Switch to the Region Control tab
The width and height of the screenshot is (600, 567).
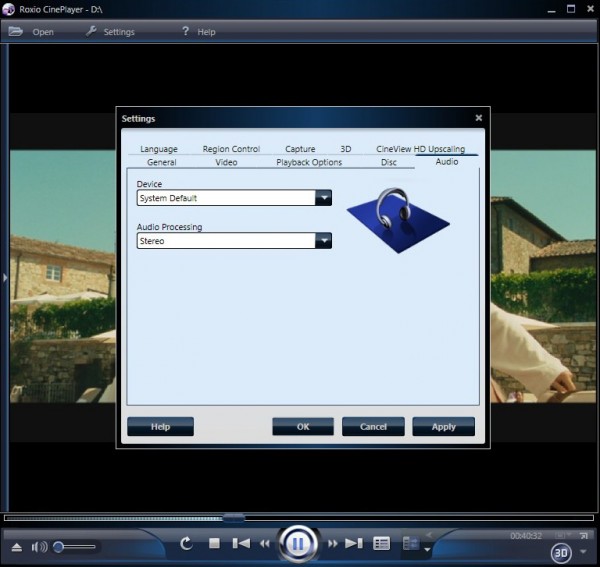click(231, 149)
